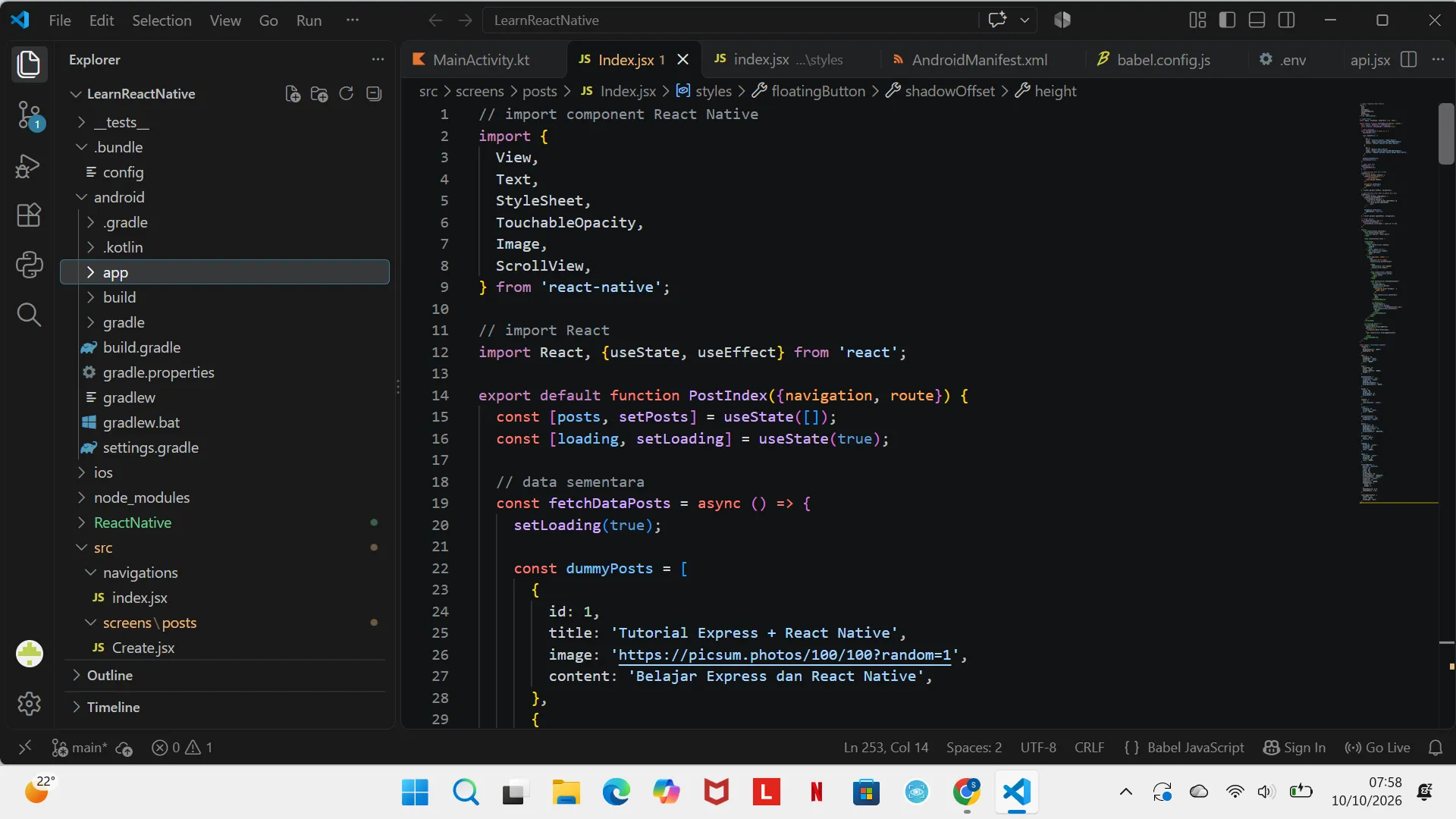The height and width of the screenshot is (819, 1456).
Task: Open remote window from status bar
Action: tap(25, 748)
